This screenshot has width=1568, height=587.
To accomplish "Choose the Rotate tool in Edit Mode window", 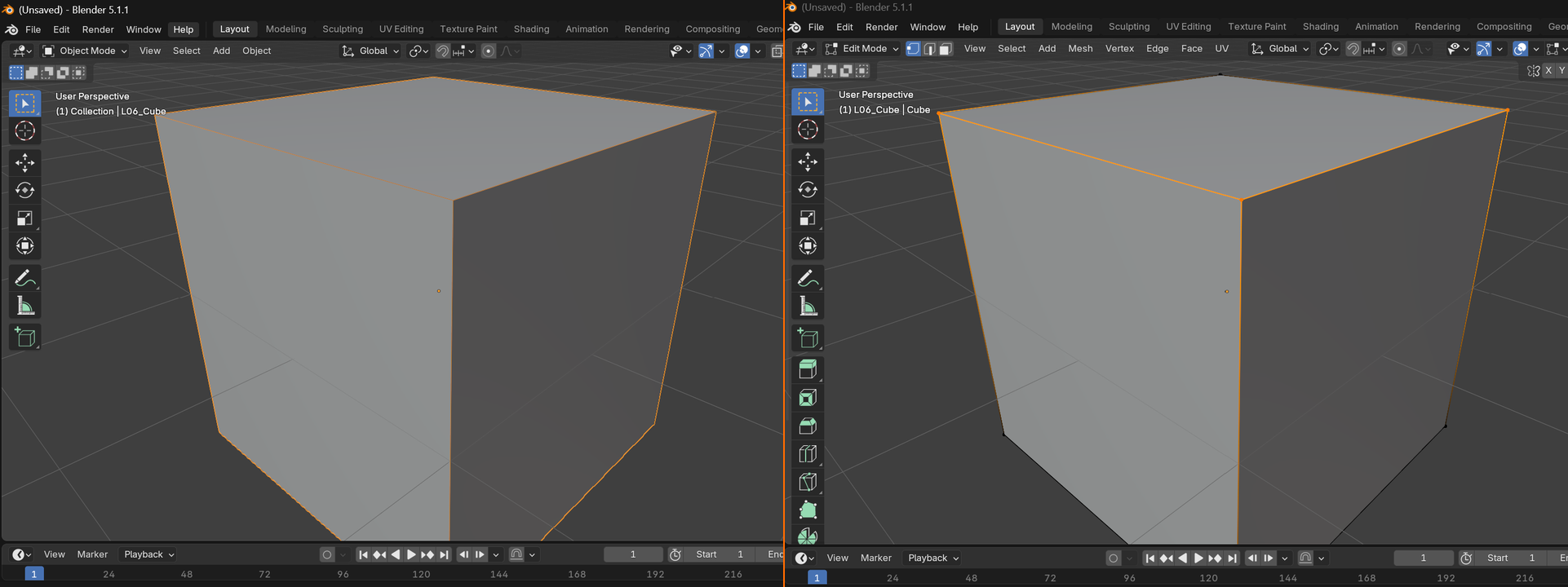I will (808, 189).
